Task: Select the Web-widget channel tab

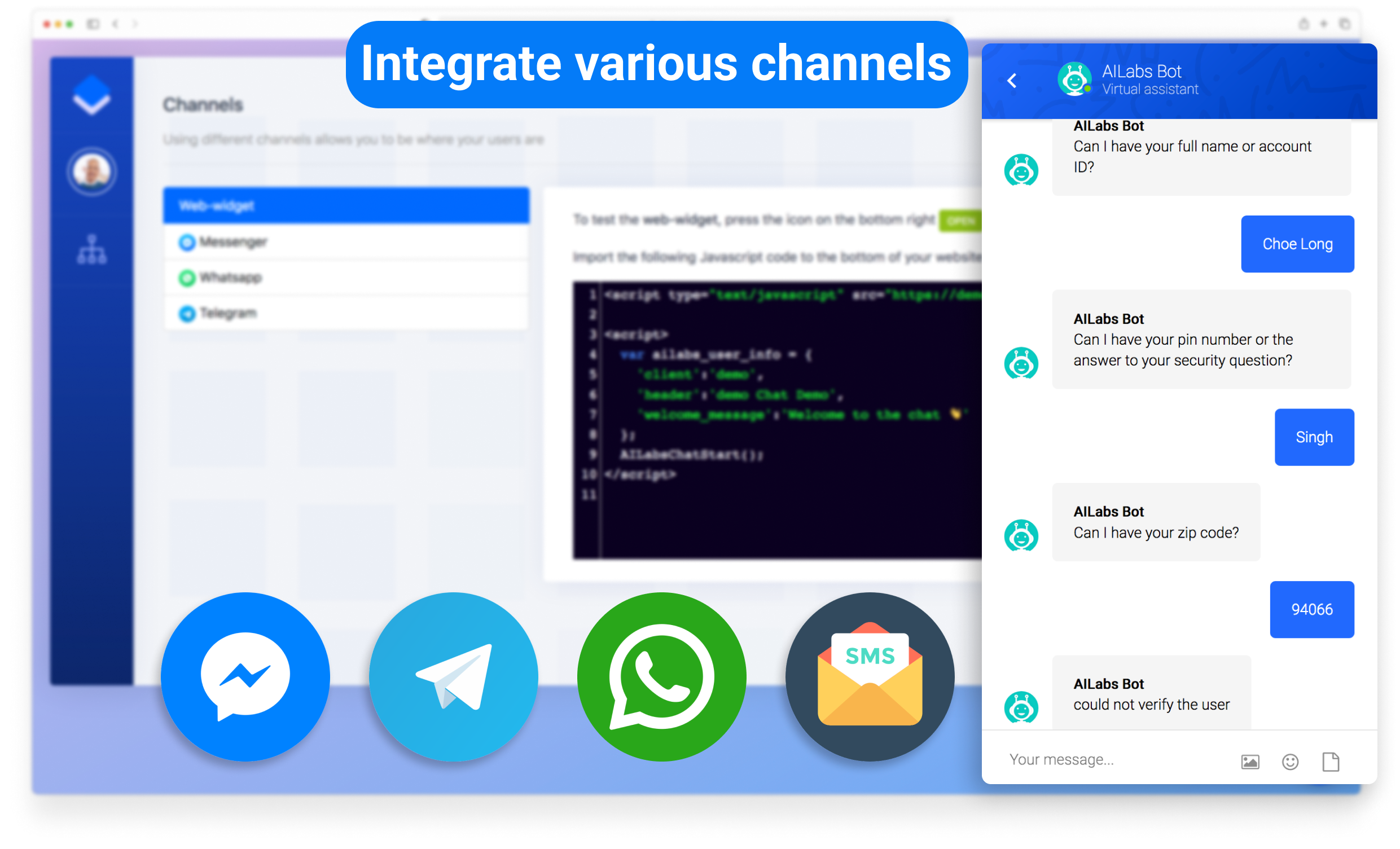Action: coord(346,205)
